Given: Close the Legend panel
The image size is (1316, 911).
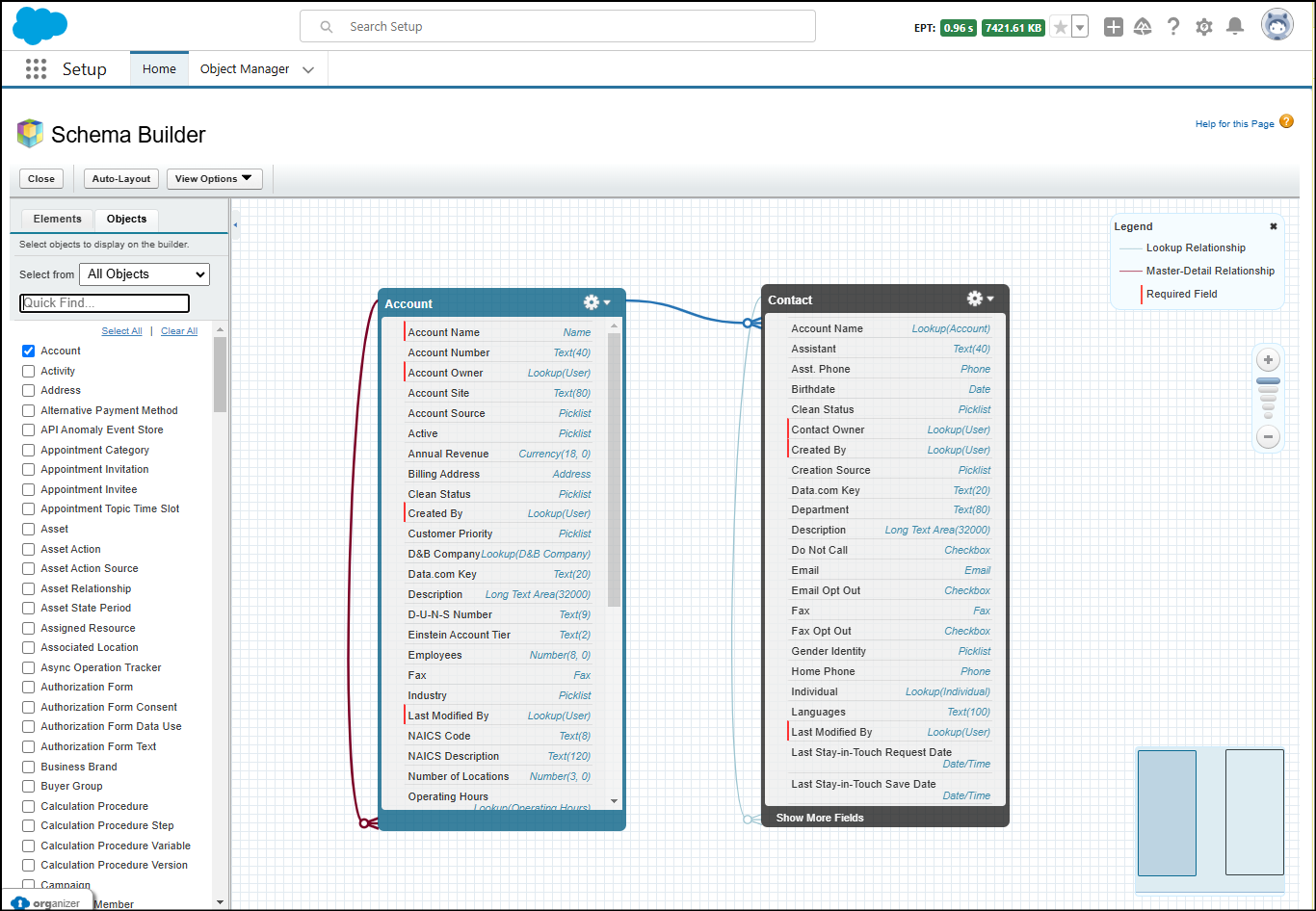Looking at the screenshot, I should [1274, 226].
